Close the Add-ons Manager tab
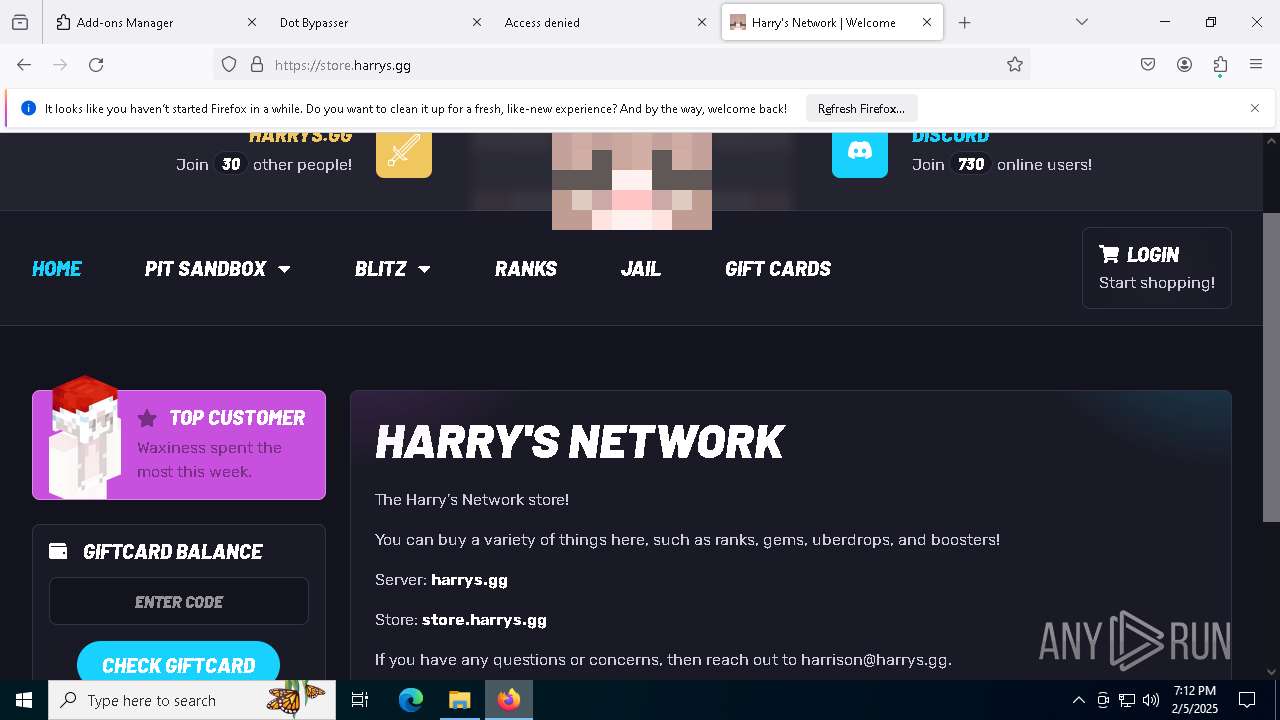The width and height of the screenshot is (1280, 720). coord(252,22)
